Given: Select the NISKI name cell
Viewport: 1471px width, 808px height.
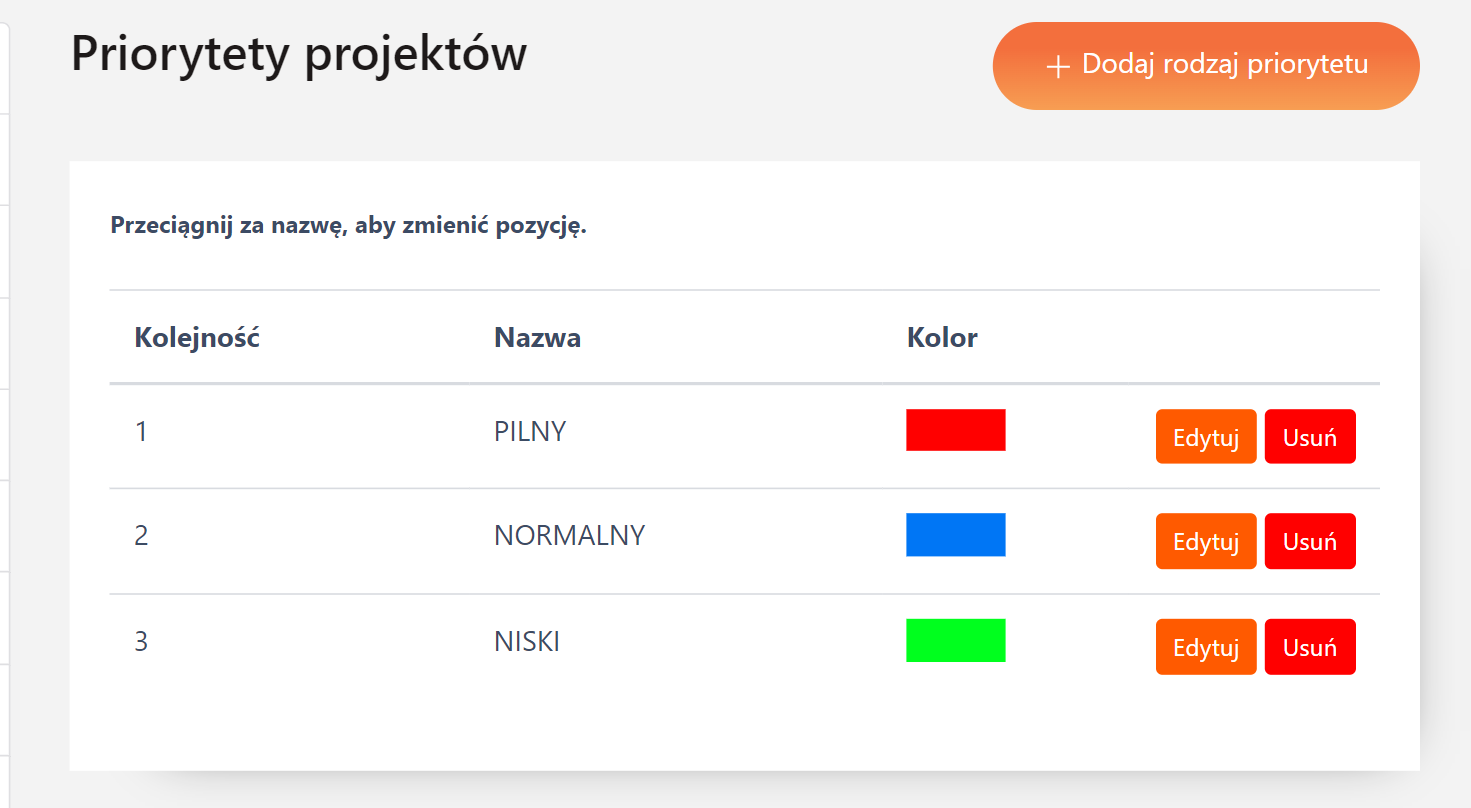Looking at the screenshot, I should 527,641.
